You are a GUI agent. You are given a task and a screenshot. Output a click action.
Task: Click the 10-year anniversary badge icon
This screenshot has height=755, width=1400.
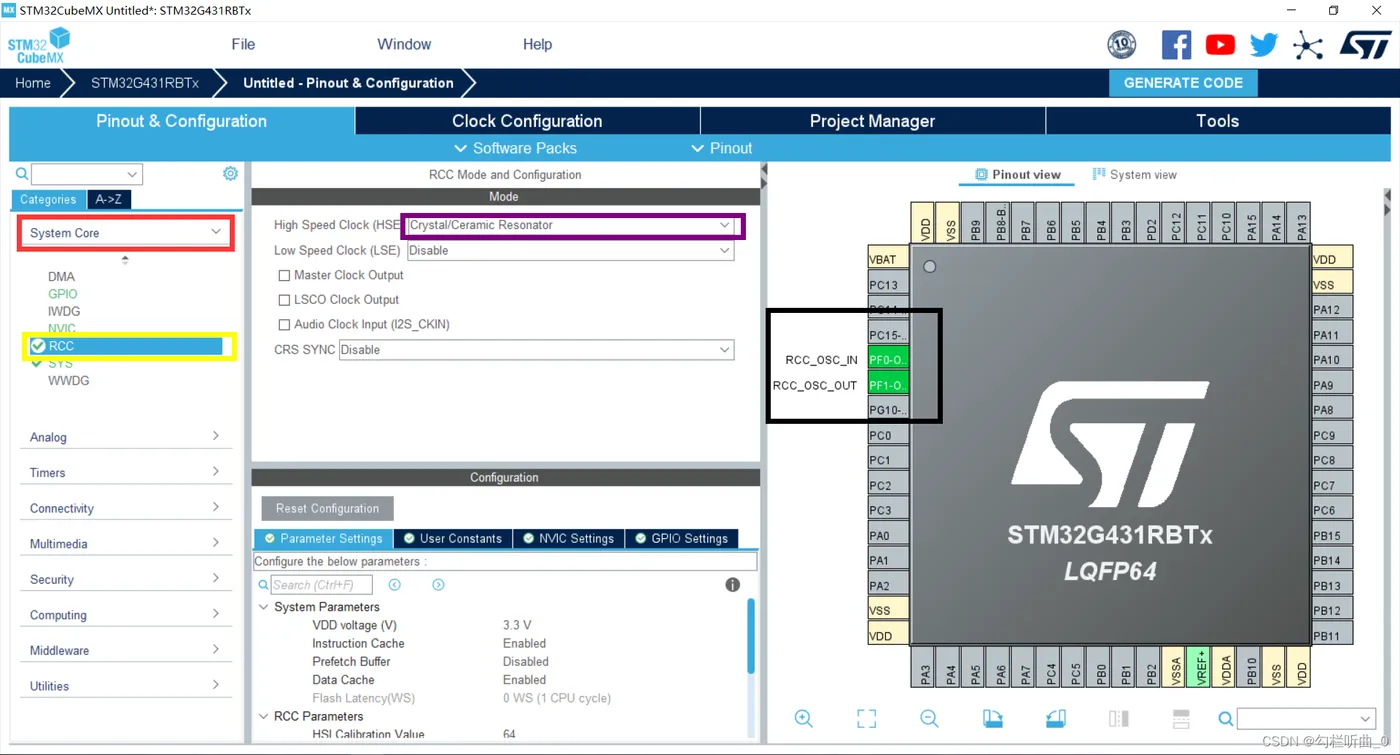pyautogui.click(x=1122, y=45)
